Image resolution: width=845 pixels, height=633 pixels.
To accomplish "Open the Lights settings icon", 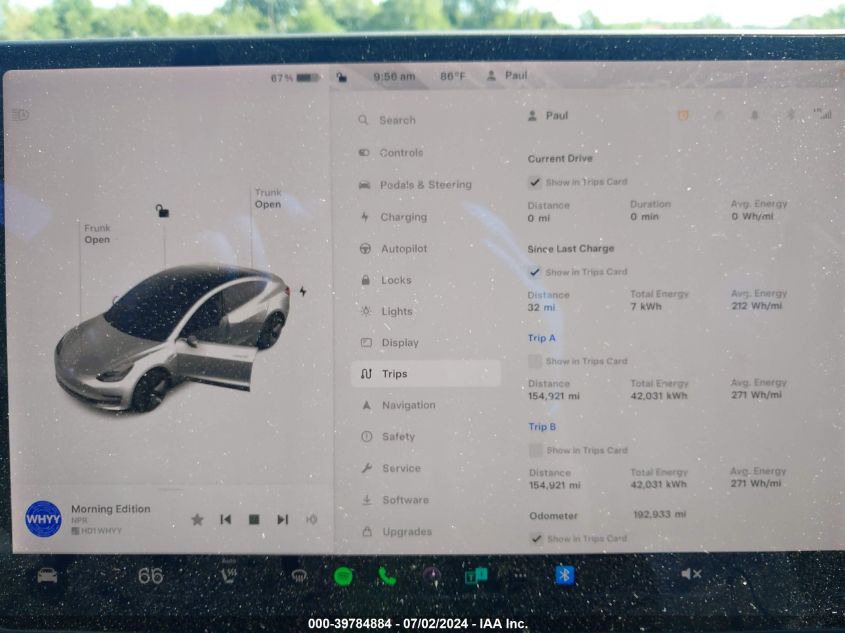I will (364, 311).
